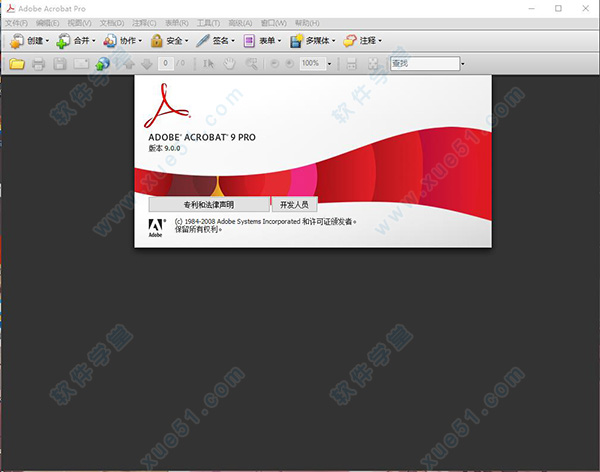Click the zoom in circle icon
This screenshot has height=472, width=600.
click(290, 64)
